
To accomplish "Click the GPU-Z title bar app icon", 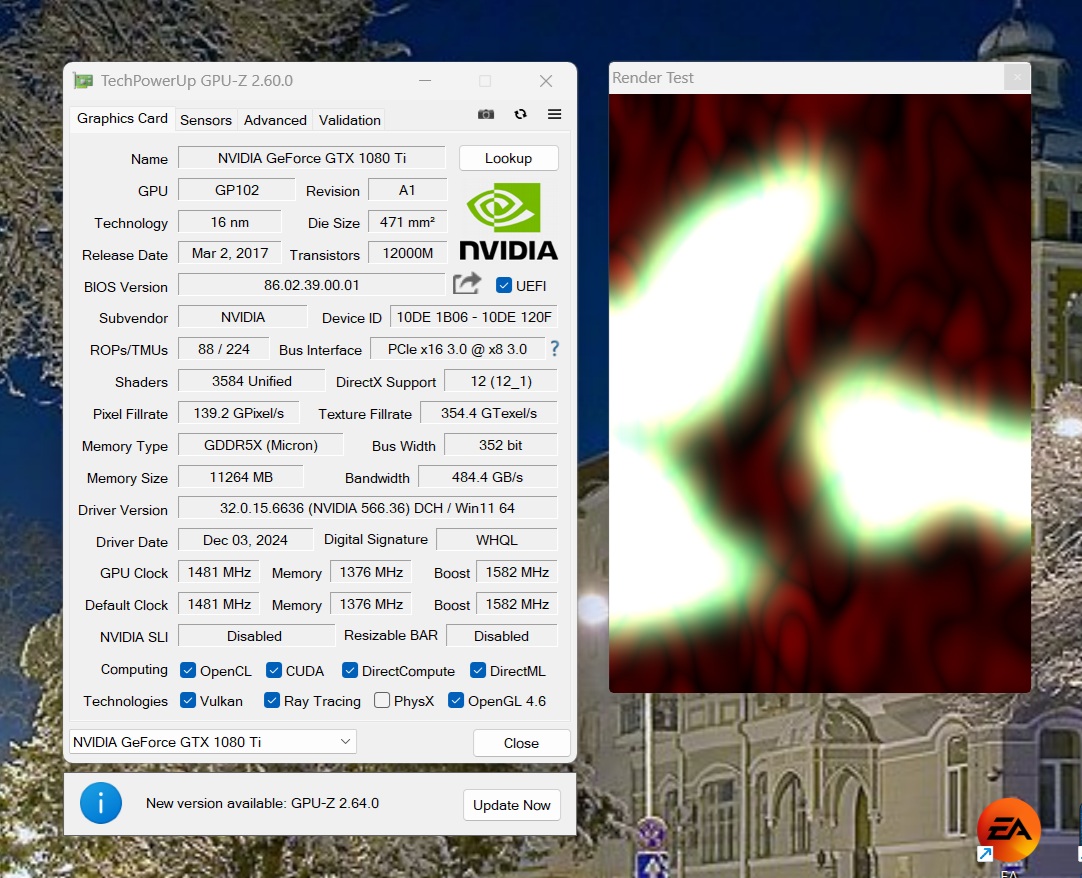I will 83,81.
